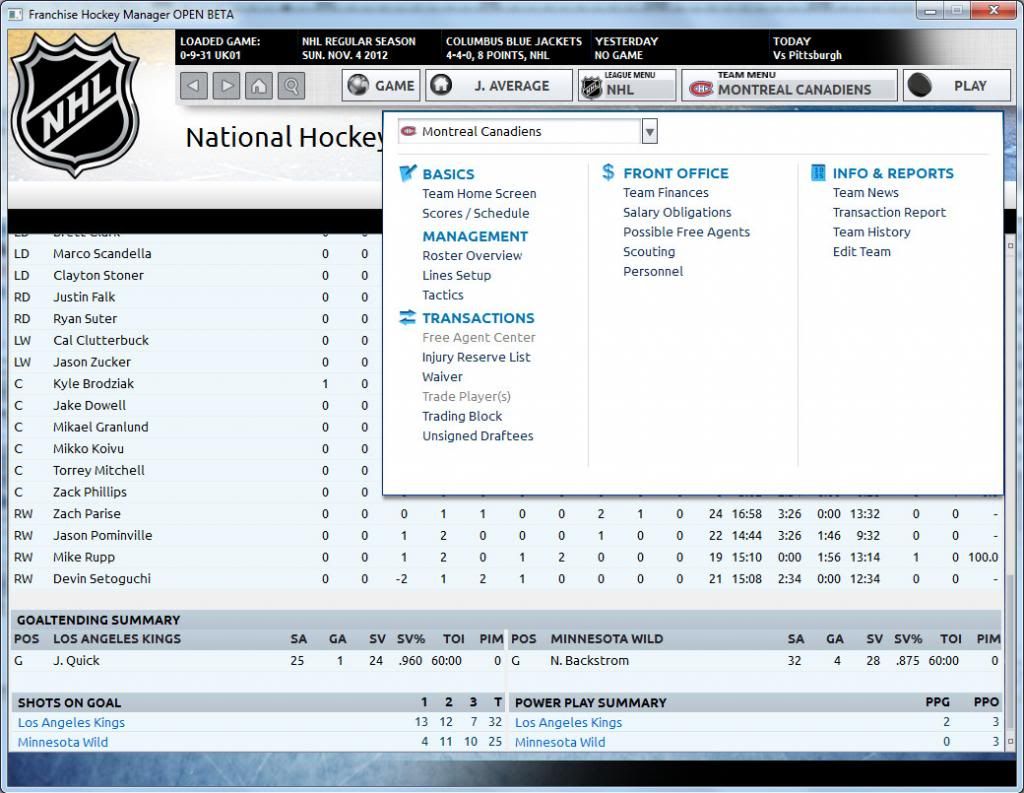This screenshot has height=793, width=1024.
Task: Expand the Montreal Canadiens team dropdown arrow
Action: click(649, 132)
